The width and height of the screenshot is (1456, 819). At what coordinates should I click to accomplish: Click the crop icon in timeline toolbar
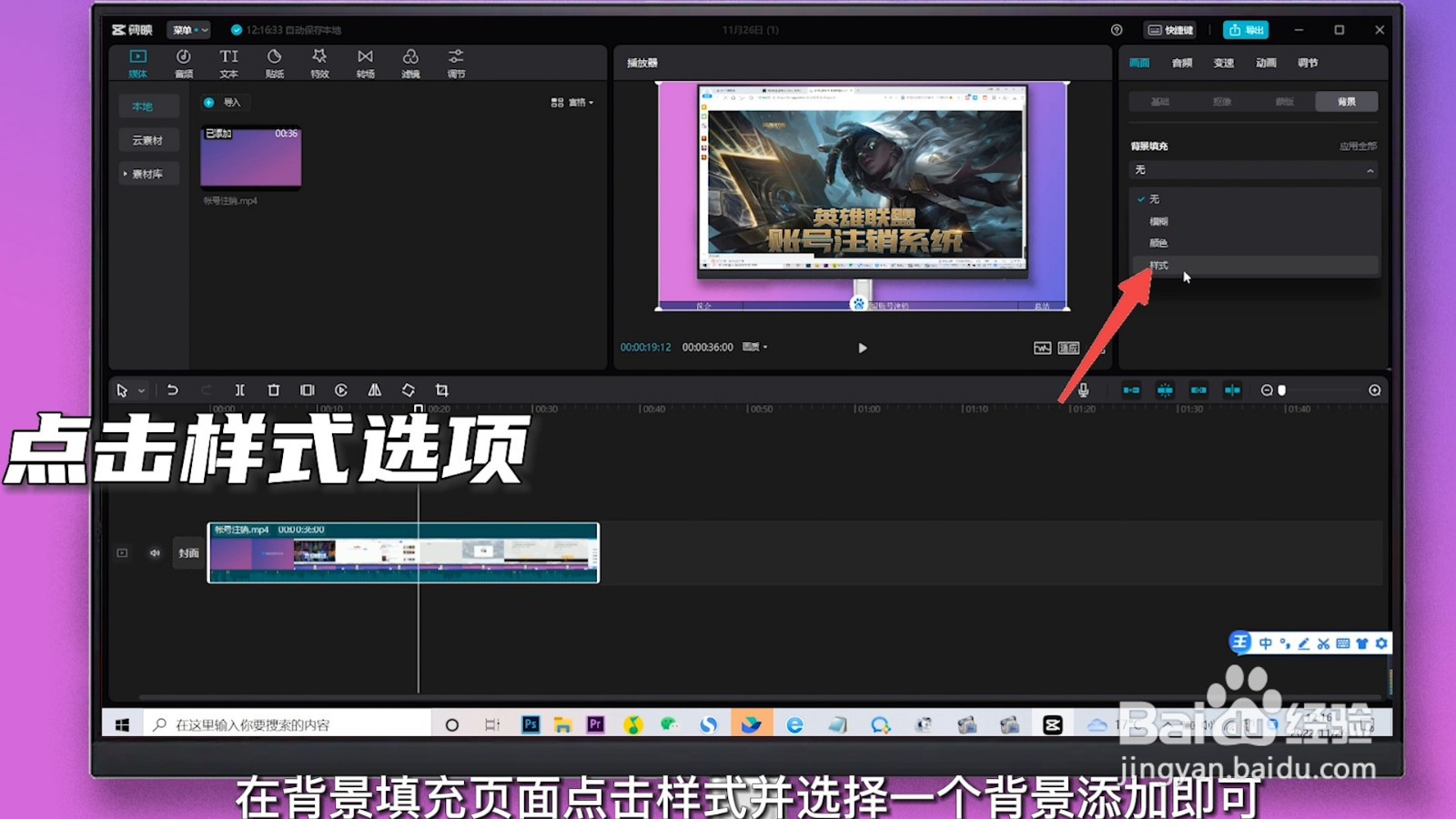tap(441, 390)
